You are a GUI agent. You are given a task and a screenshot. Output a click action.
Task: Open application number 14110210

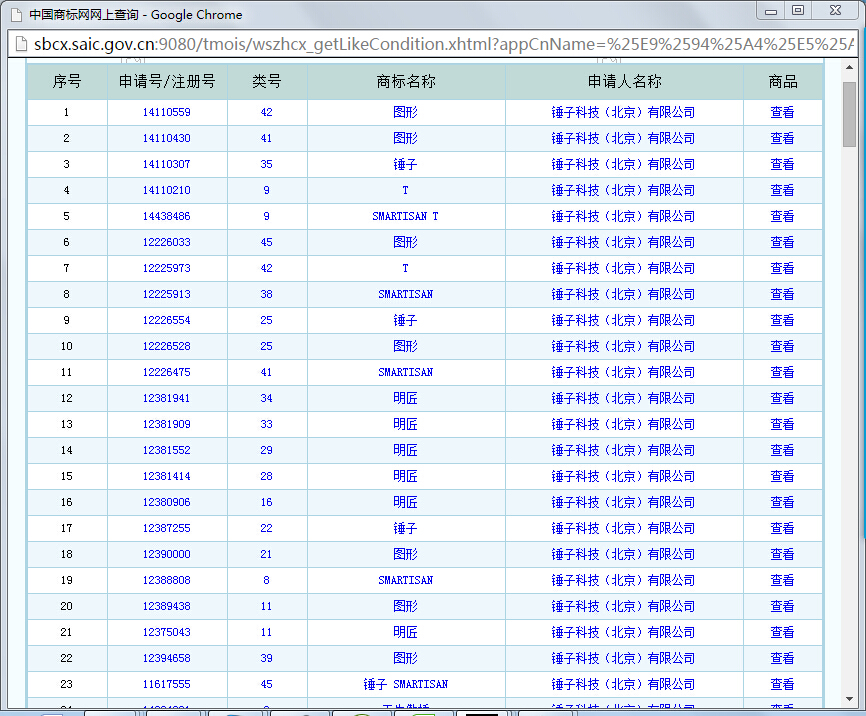[167, 190]
